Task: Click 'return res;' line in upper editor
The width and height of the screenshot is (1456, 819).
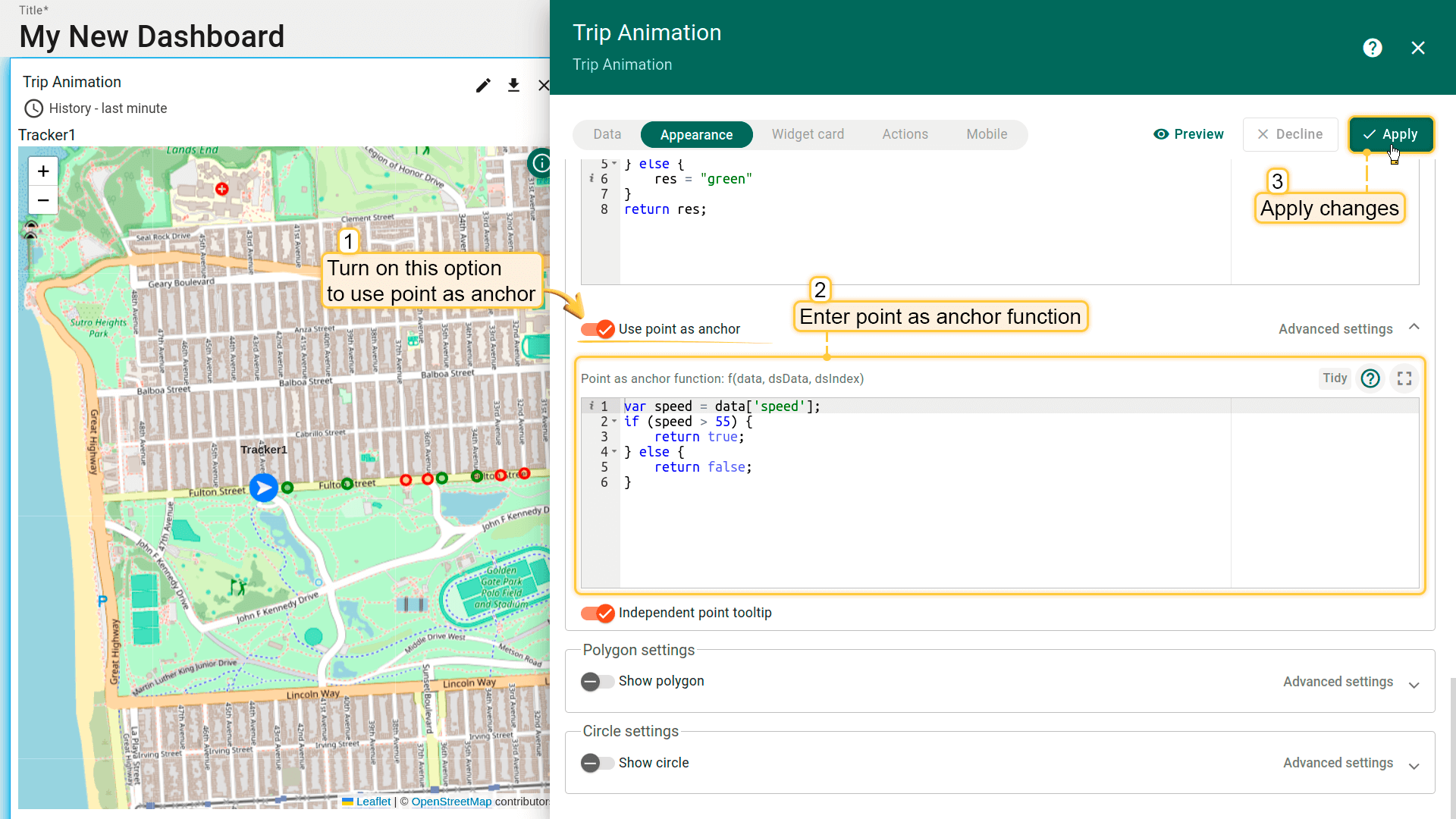Action: pyautogui.click(x=665, y=209)
